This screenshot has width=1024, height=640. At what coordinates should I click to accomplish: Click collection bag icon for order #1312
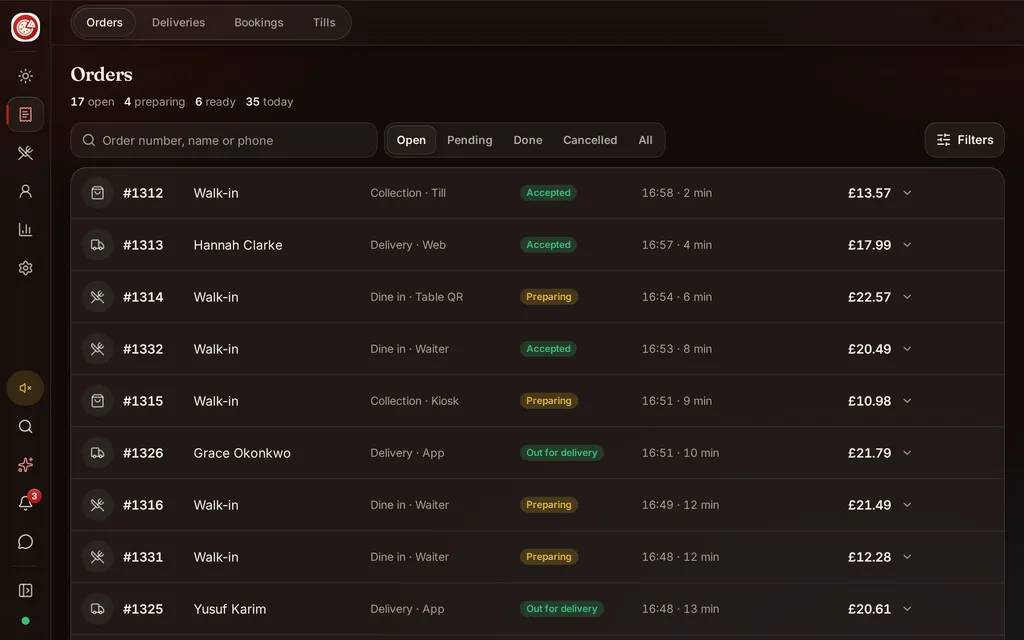pos(97,193)
